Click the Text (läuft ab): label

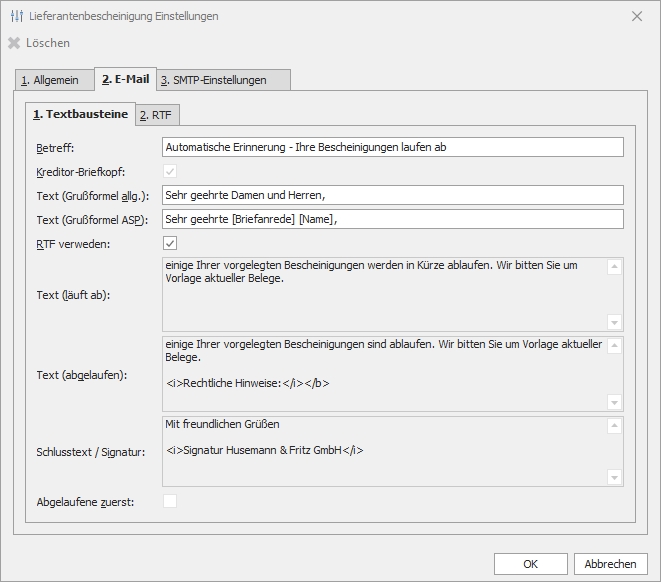pyautogui.click(x=73, y=295)
